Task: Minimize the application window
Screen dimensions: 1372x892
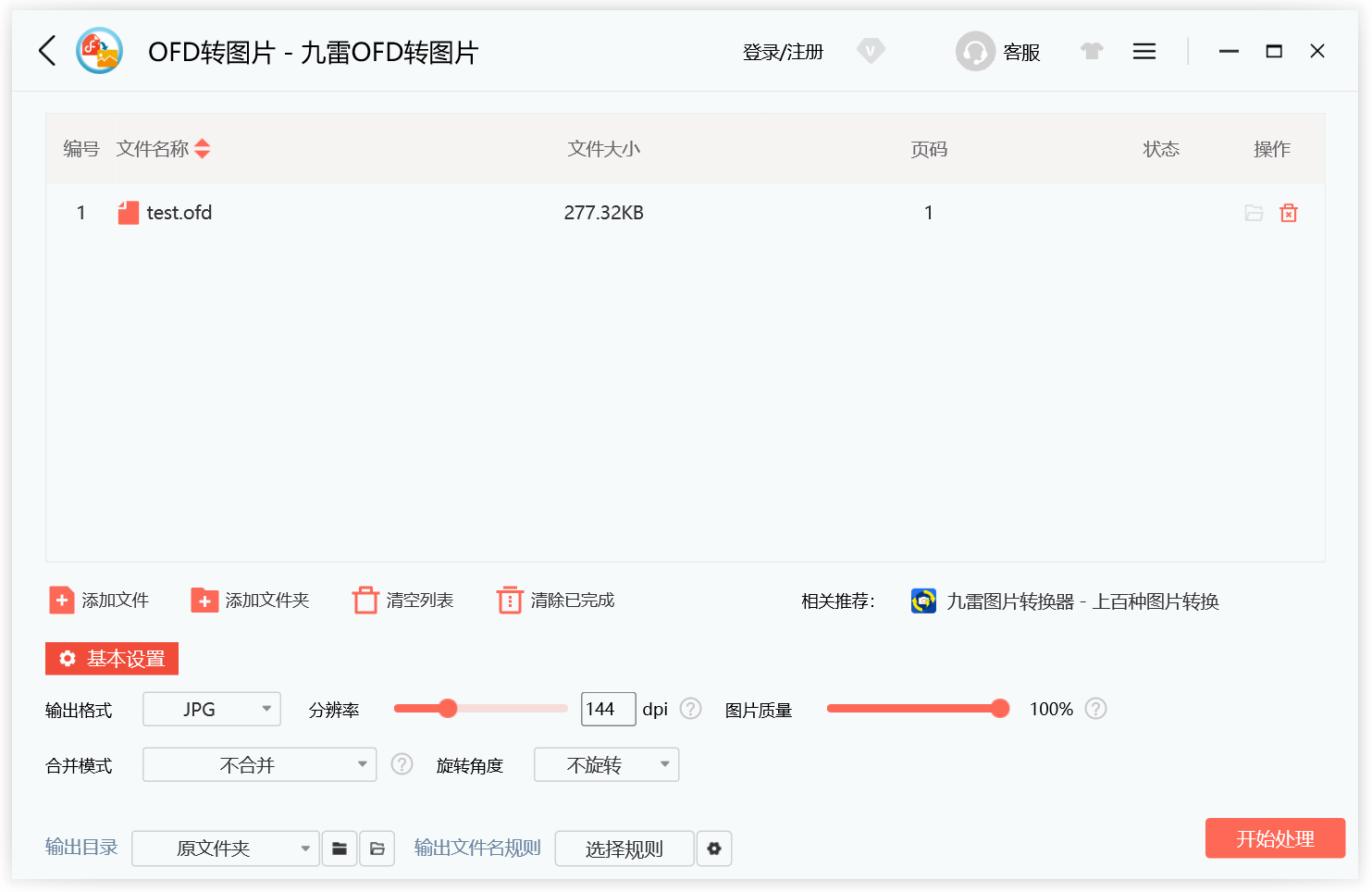Action: pyautogui.click(x=1229, y=51)
